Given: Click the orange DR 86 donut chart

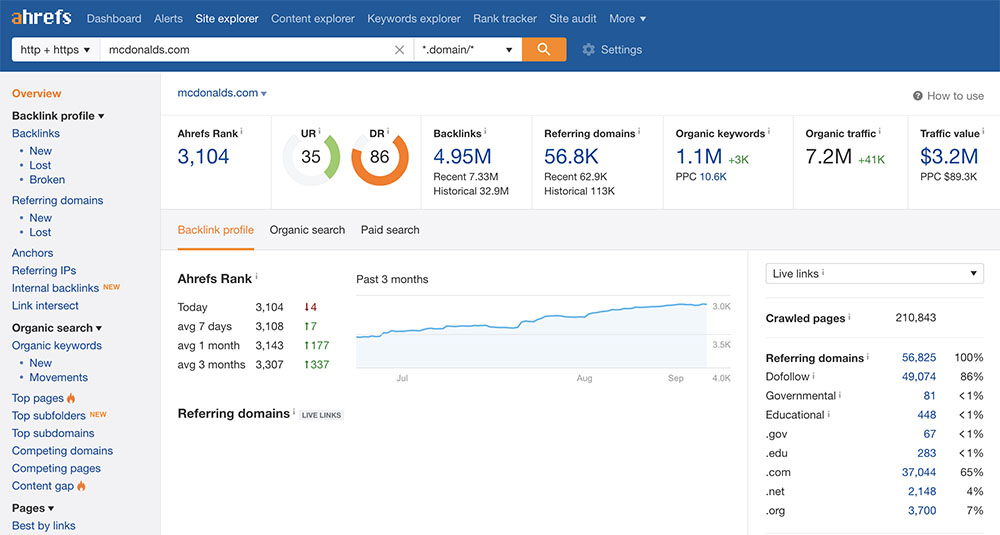Looking at the screenshot, I should [x=379, y=157].
